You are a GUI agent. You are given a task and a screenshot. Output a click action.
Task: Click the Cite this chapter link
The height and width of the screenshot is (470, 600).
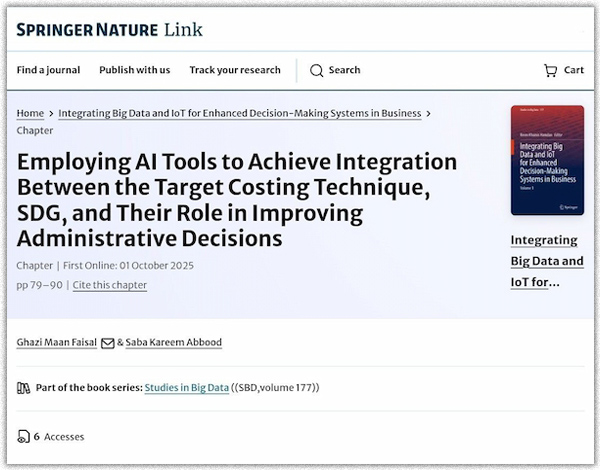(109, 285)
